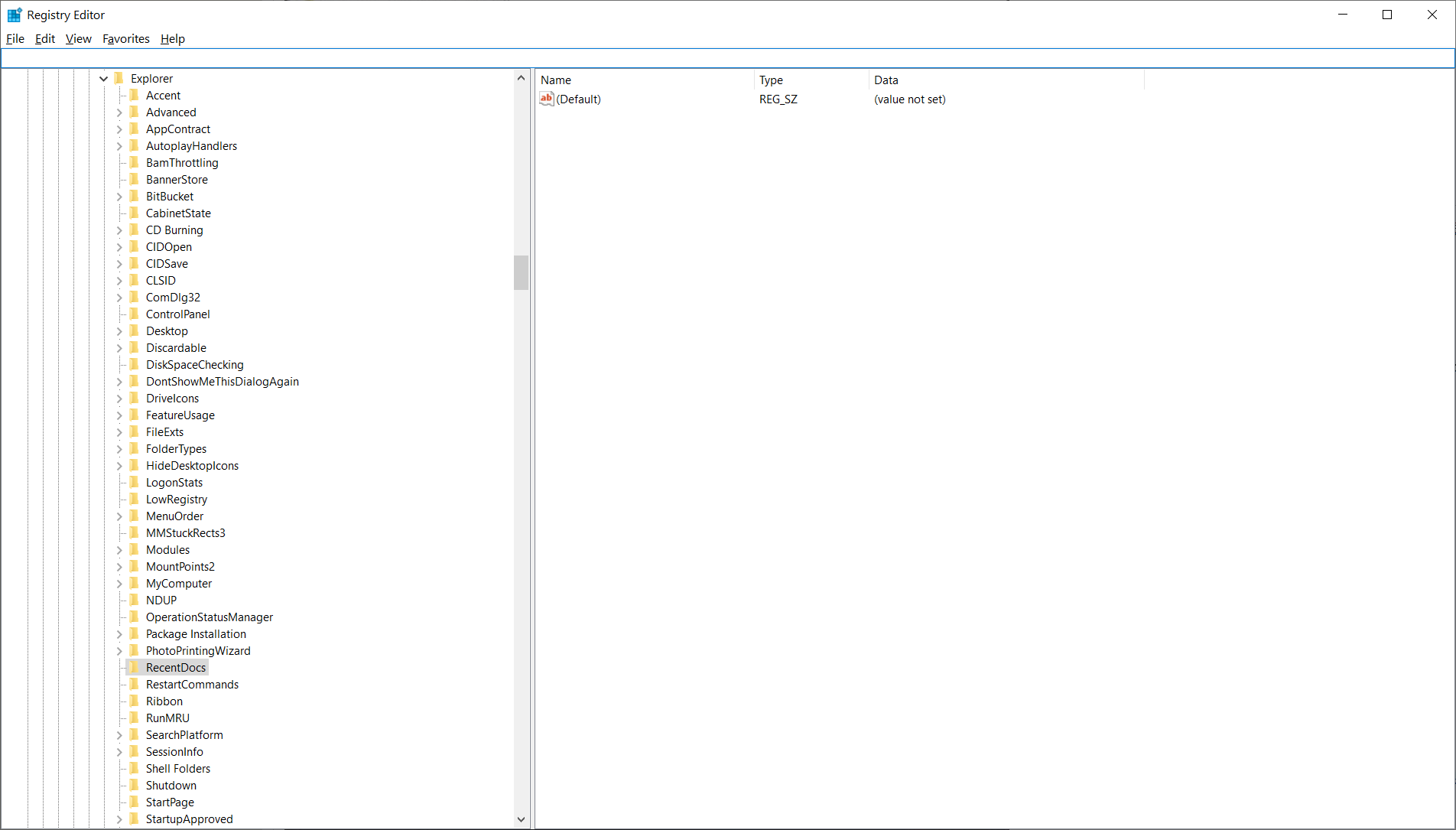The height and width of the screenshot is (830, 1456).
Task: Click the Registry Editor app icon in title bar
Action: (x=14, y=15)
